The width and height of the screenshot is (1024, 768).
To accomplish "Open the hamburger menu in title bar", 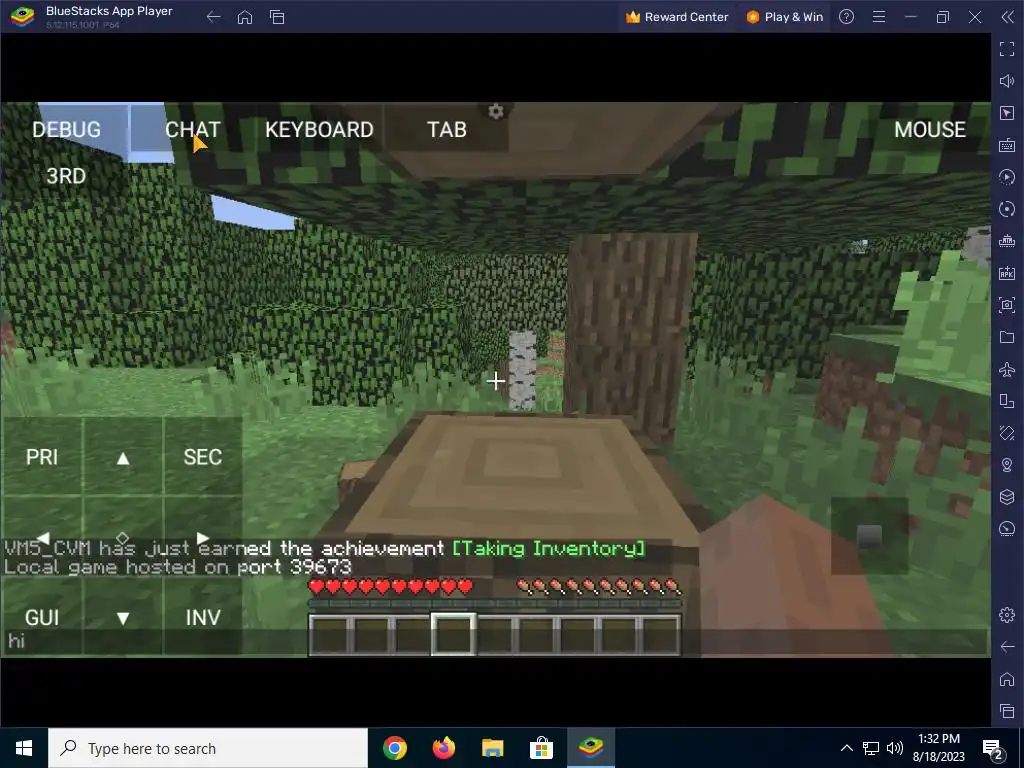I will (879, 17).
